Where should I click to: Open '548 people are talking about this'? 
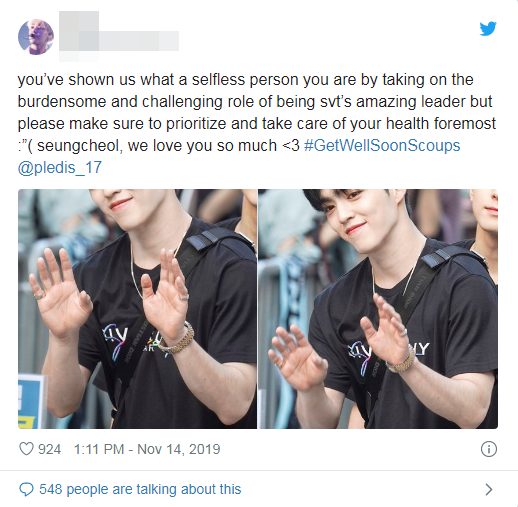click(x=140, y=489)
